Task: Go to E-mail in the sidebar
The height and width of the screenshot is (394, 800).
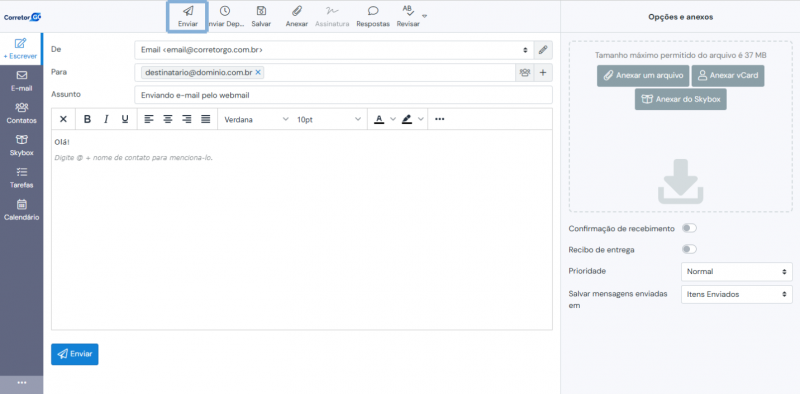Action: tap(21, 81)
